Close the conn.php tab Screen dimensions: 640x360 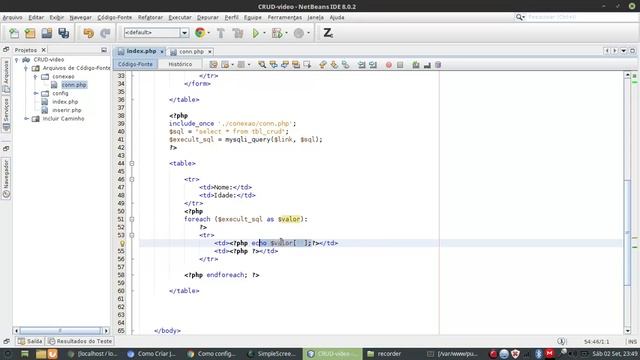[x=210, y=52]
